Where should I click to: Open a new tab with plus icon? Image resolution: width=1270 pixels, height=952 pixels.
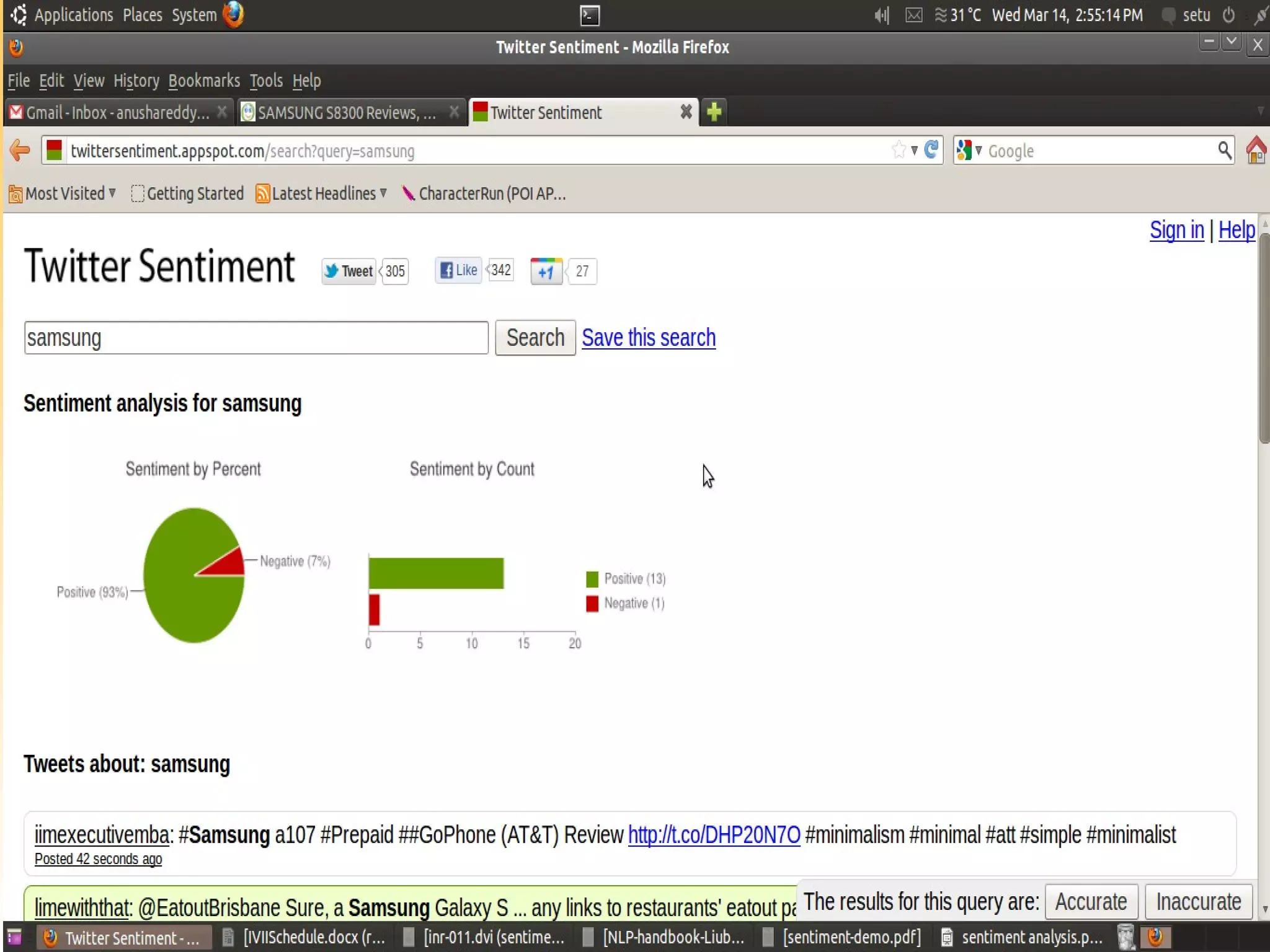pos(714,112)
